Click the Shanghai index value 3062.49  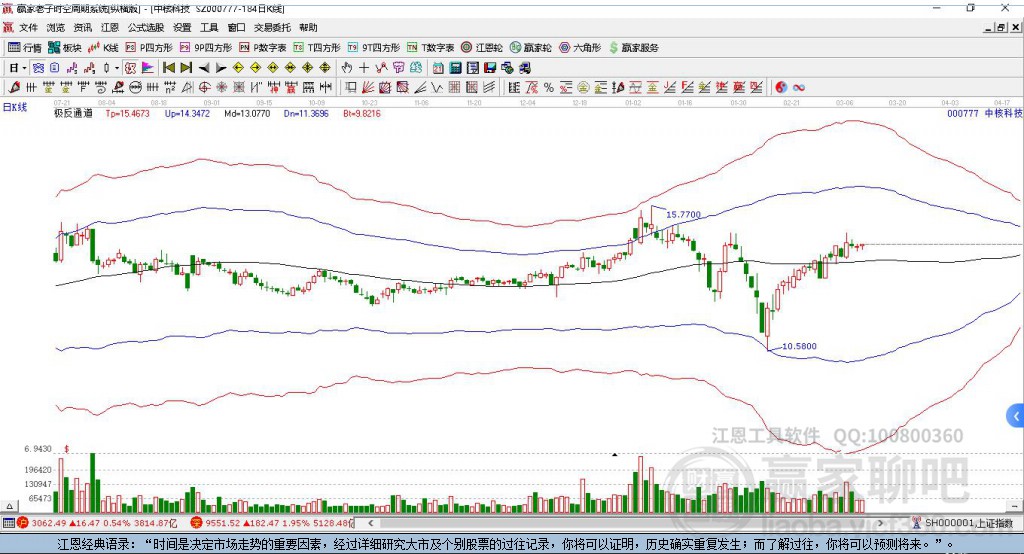(49, 523)
